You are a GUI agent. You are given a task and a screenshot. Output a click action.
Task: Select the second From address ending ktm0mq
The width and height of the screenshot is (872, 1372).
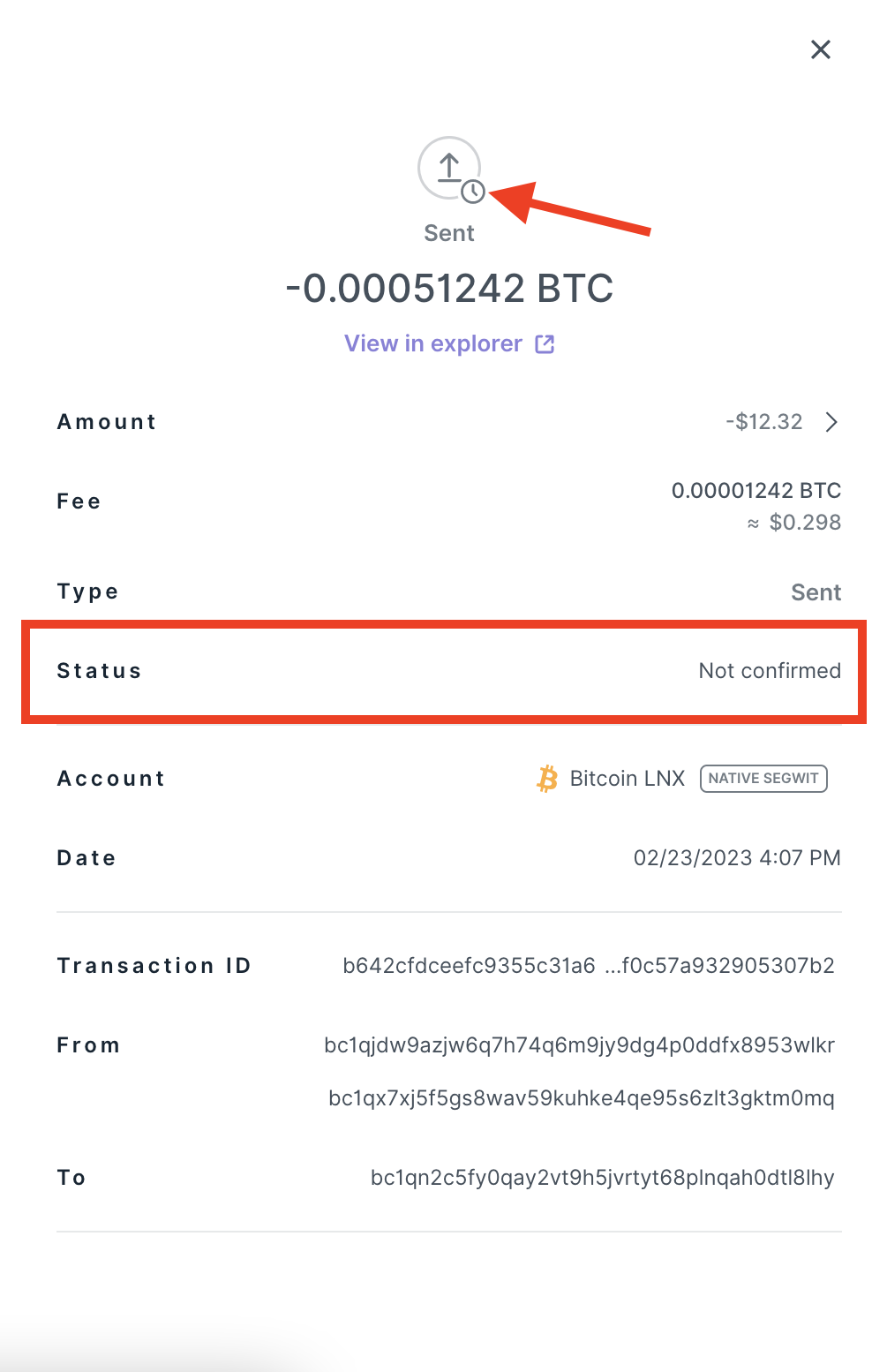tap(581, 1098)
